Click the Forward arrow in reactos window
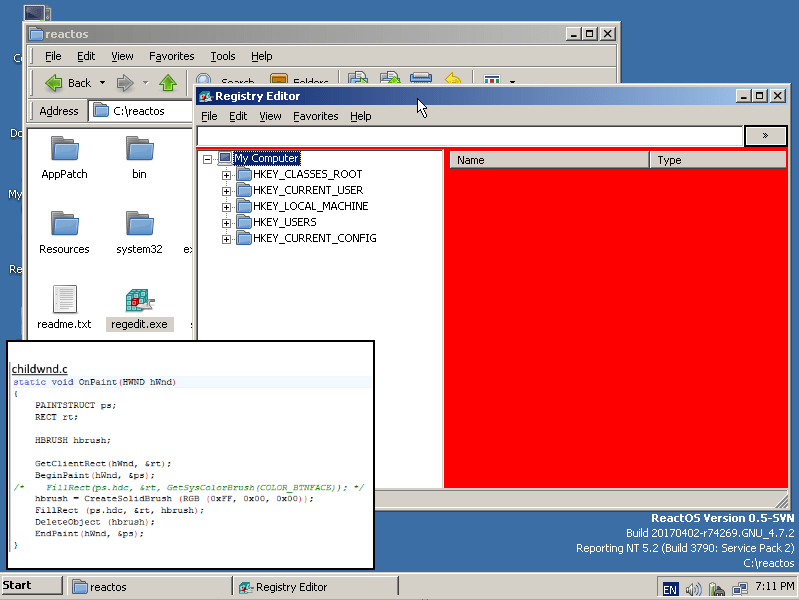 [125, 83]
